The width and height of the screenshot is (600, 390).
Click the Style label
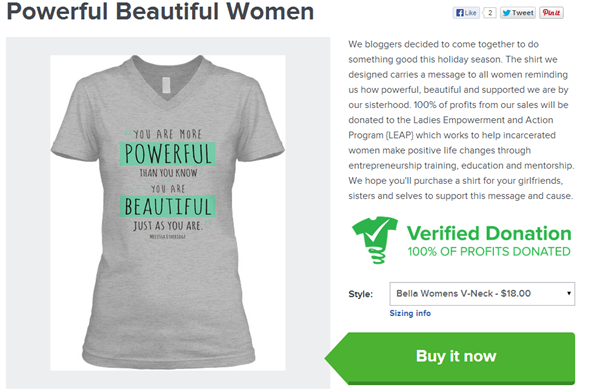tap(360, 294)
